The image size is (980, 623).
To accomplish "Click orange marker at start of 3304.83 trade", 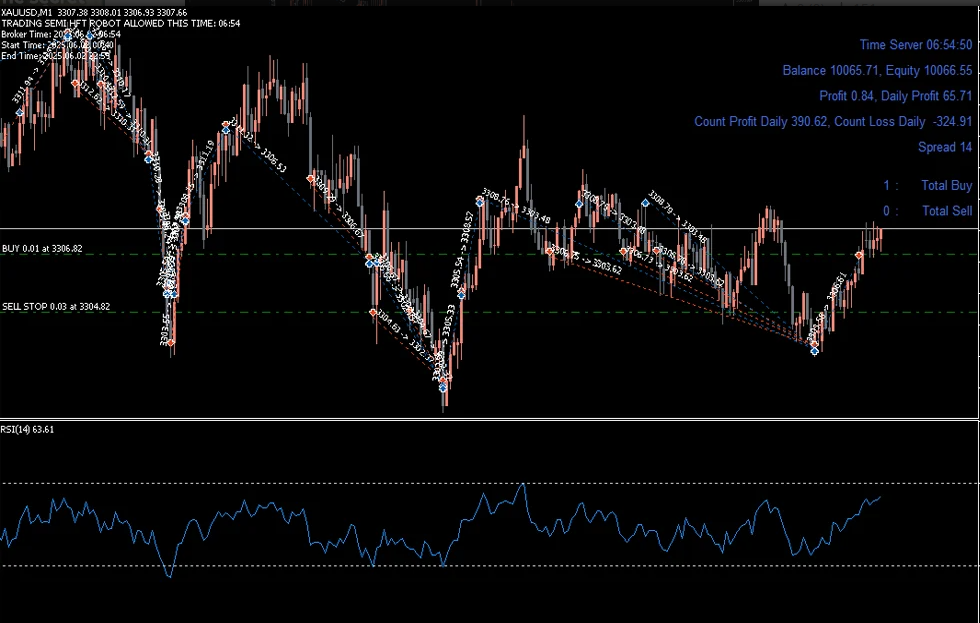I will pos(374,313).
